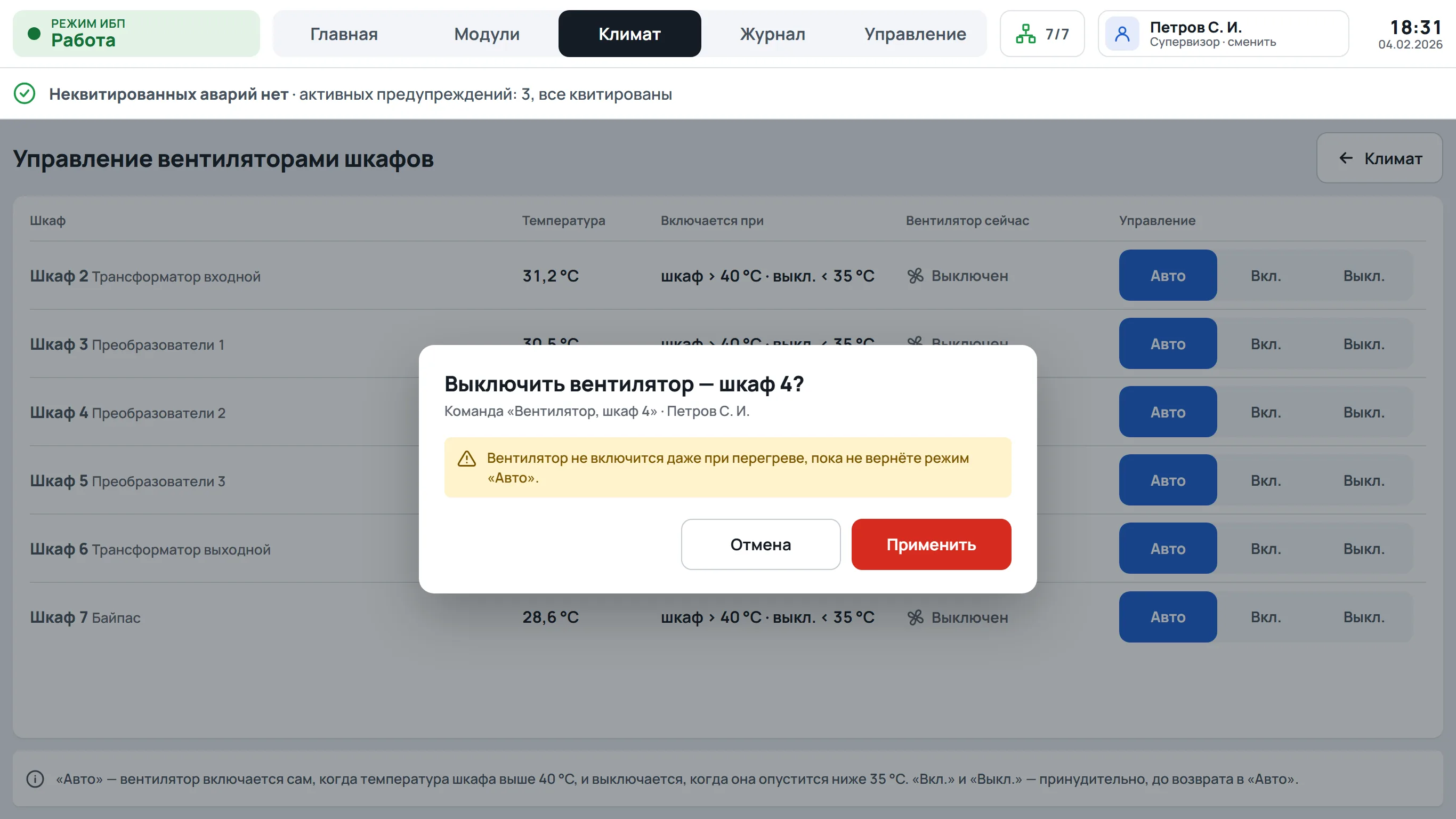Screen dimensions: 1456x819
Task: Set Шкаф 5 fan to Вкл.
Action: [x=1266, y=480]
